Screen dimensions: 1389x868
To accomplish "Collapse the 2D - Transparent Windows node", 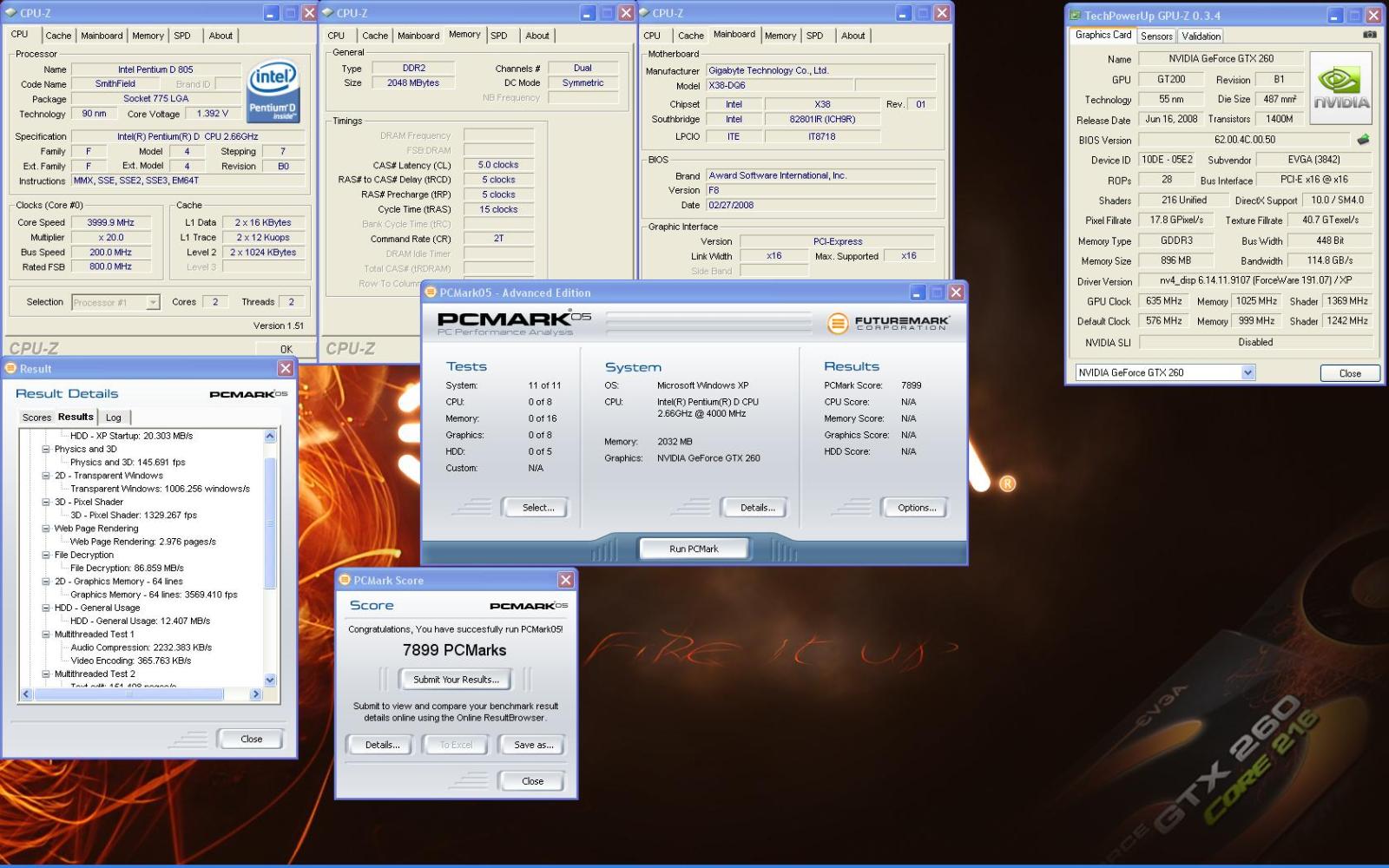I will (x=46, y=476).
